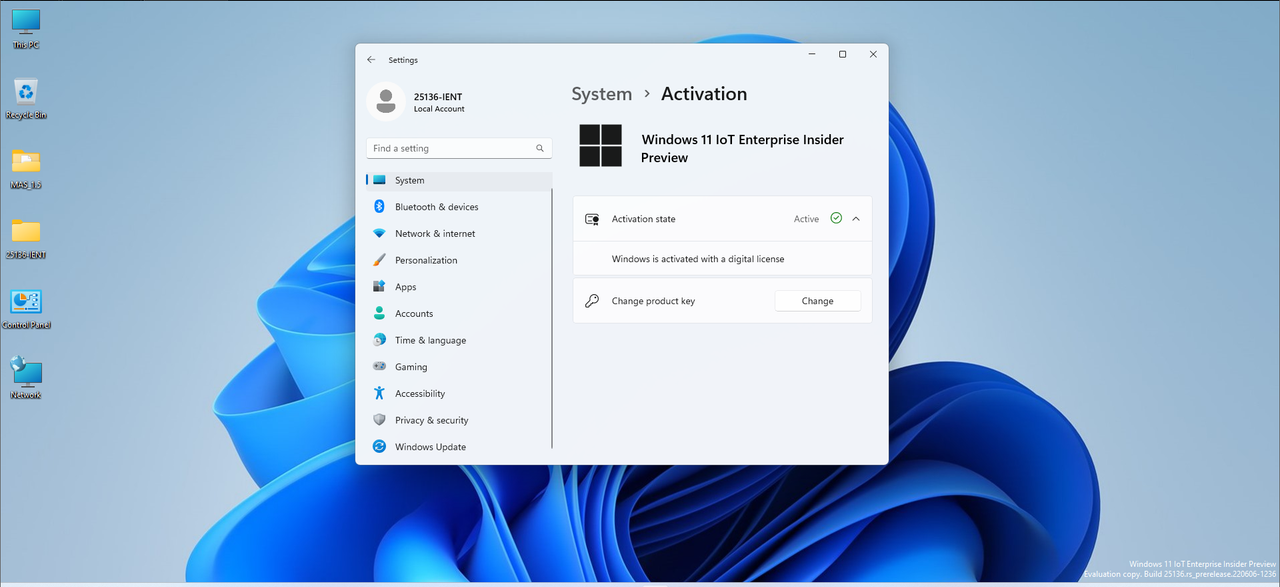Minimize the Settings window
This screenshot has height=587, width=1280.
812,55
